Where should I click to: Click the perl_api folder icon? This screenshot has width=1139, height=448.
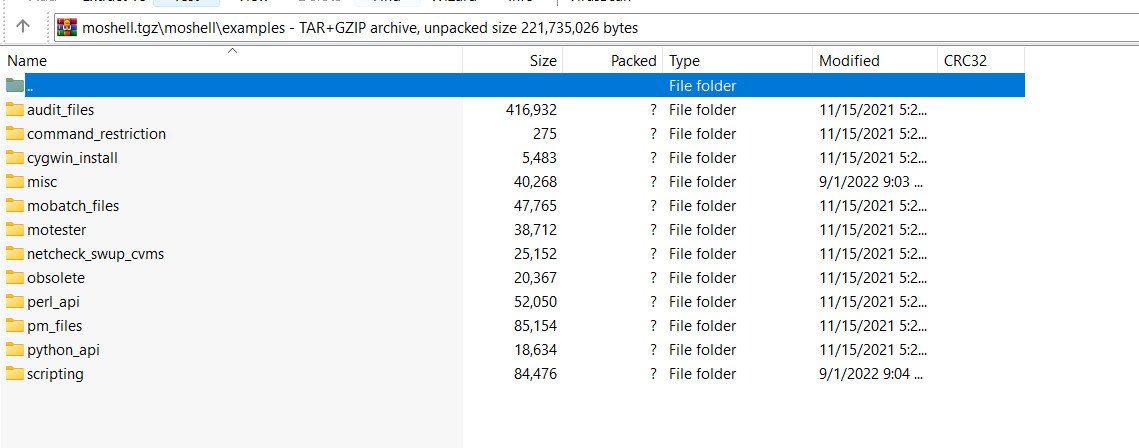point(15,301)
